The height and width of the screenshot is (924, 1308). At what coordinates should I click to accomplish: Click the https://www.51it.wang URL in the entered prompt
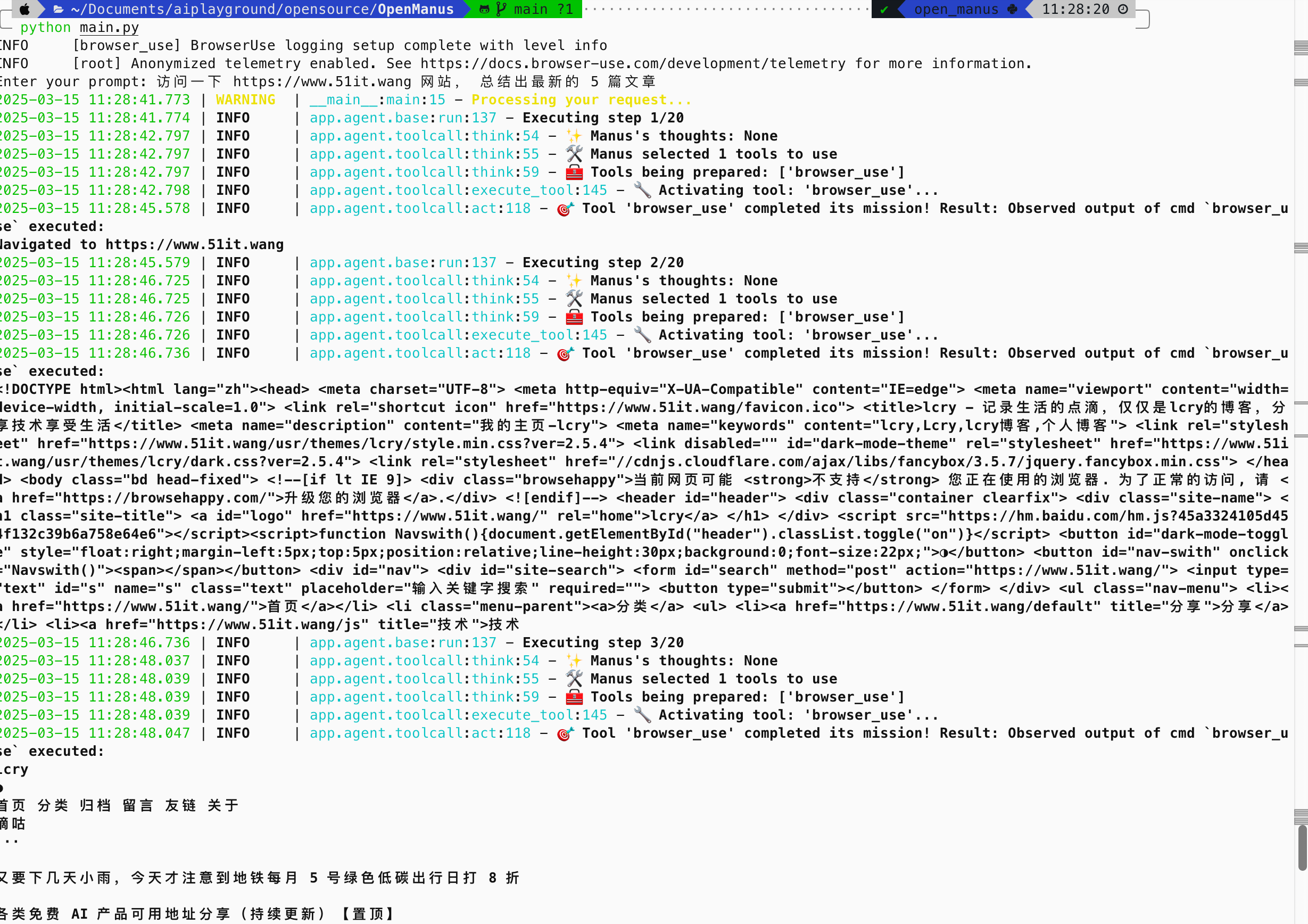[322, 81]
